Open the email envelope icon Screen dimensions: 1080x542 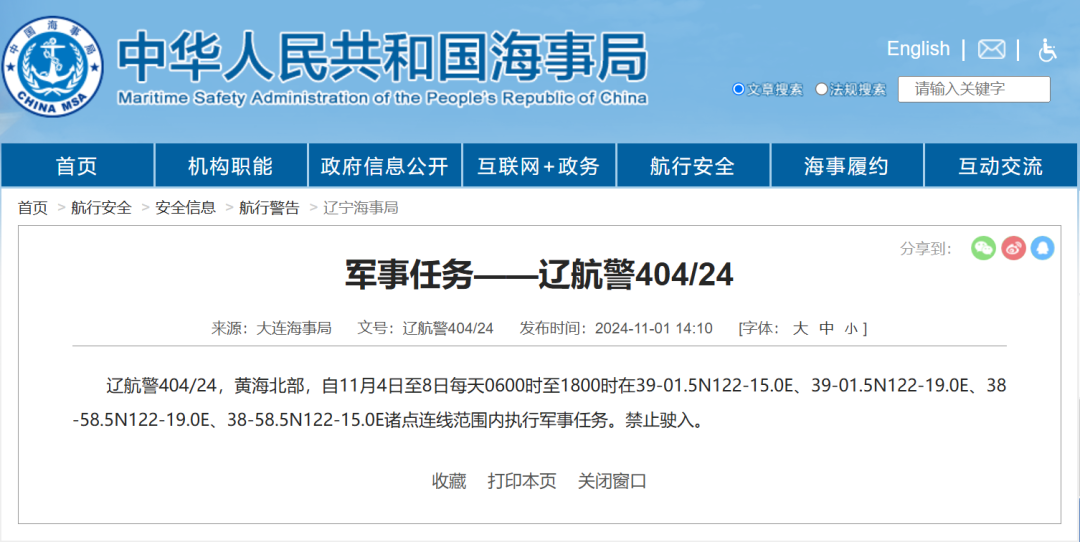click(991, 50)
